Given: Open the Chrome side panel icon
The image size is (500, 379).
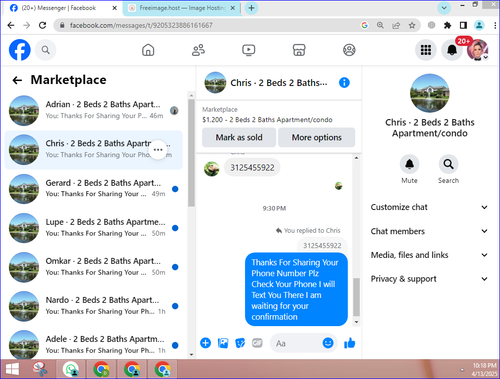Looking at the screenshot, I should (x=463, y=25).
